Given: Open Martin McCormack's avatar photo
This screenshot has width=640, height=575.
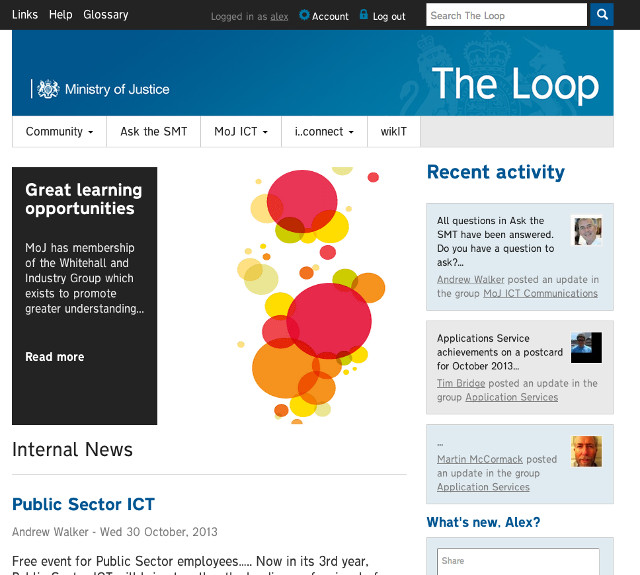Looking at the screenshot, I should click(x=586, y=451).
